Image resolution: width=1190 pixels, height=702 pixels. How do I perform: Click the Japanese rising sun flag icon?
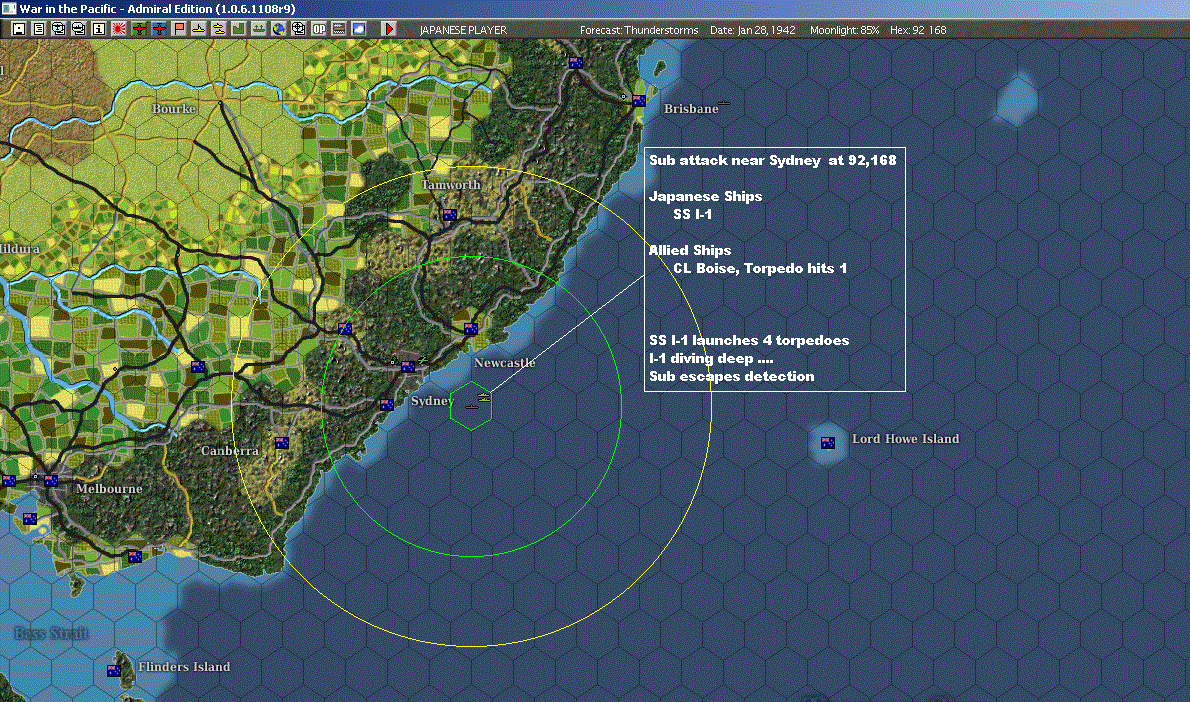click(x=119, y=29)
